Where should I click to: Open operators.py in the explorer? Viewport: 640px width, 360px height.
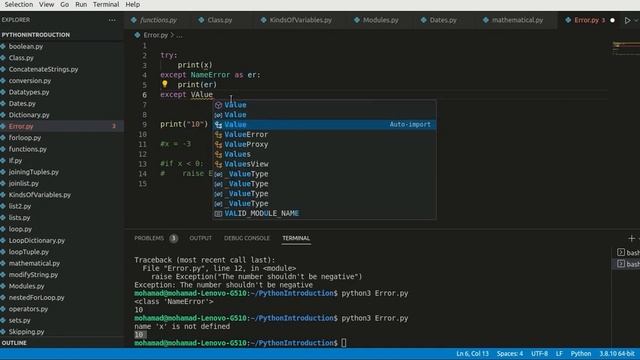coord(28,309)
